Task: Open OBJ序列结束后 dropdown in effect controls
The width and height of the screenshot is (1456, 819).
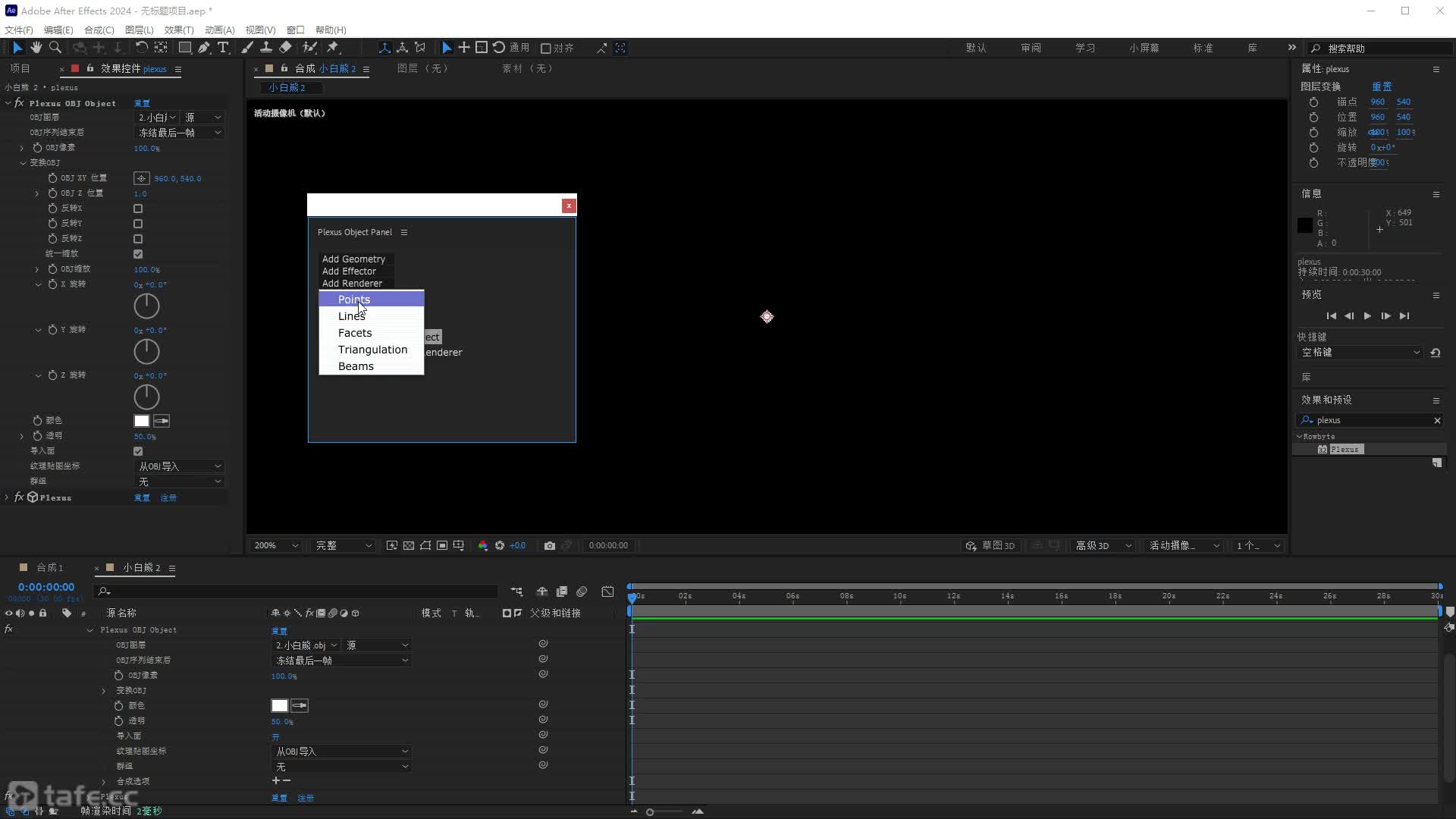Action: coord(179,133)
